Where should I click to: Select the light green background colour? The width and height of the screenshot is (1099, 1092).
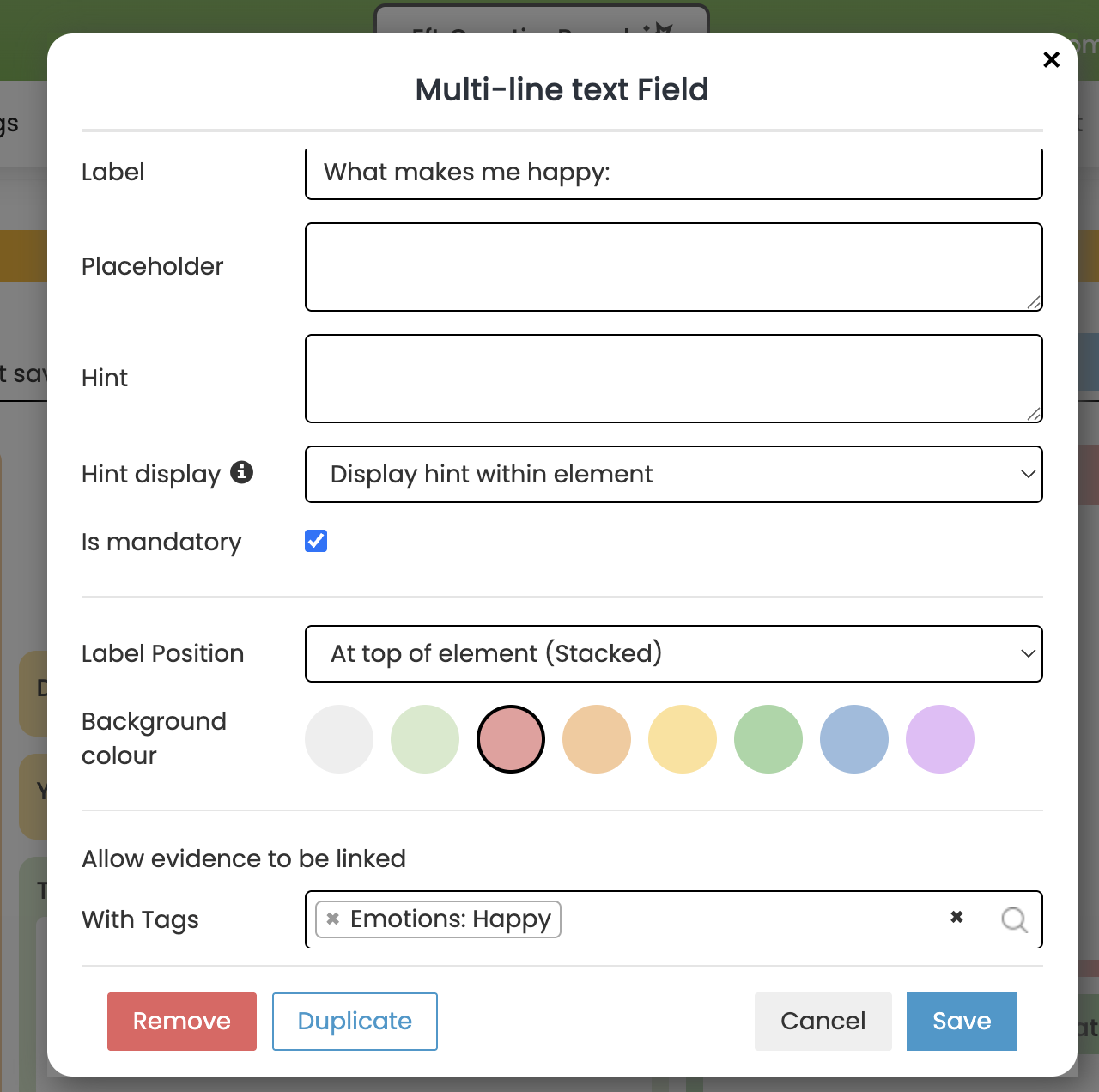pos(425,739)
